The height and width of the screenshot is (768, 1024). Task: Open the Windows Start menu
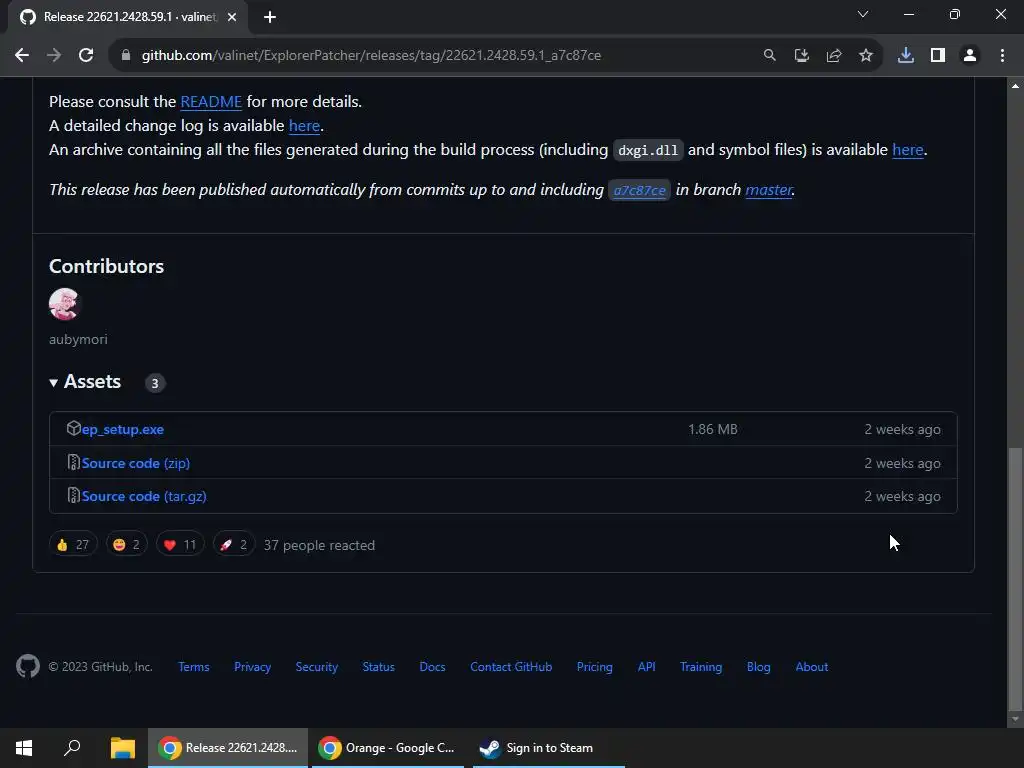24,748
